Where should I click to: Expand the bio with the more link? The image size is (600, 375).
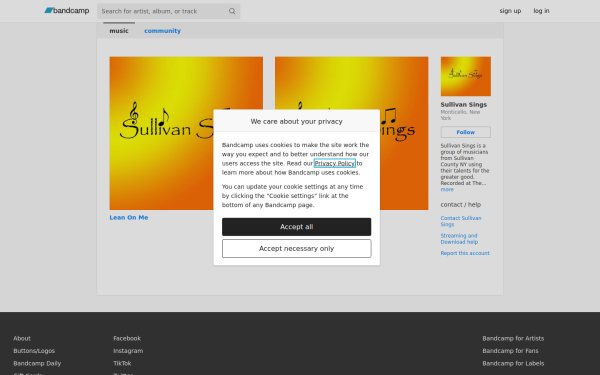(x=447, y=189)
